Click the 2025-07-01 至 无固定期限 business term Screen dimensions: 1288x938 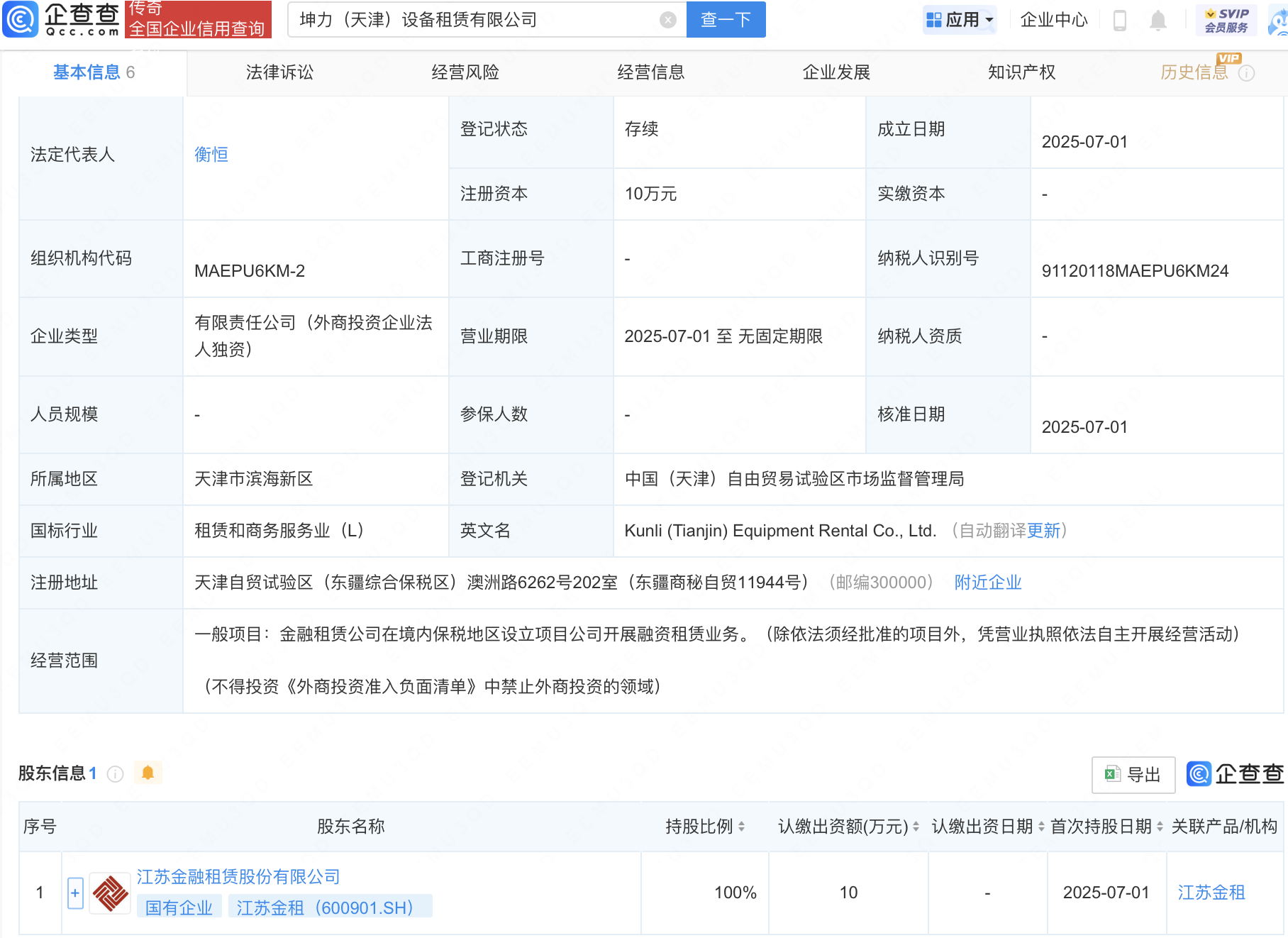723,336
